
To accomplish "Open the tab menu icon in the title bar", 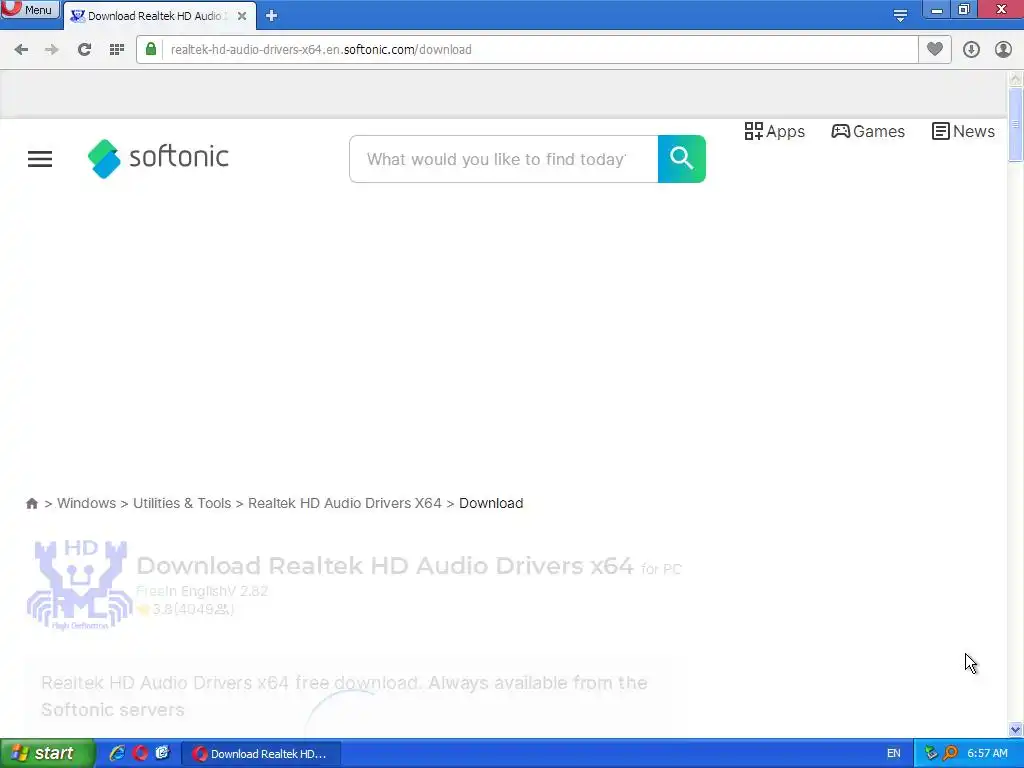I will [x=900, y=16].
